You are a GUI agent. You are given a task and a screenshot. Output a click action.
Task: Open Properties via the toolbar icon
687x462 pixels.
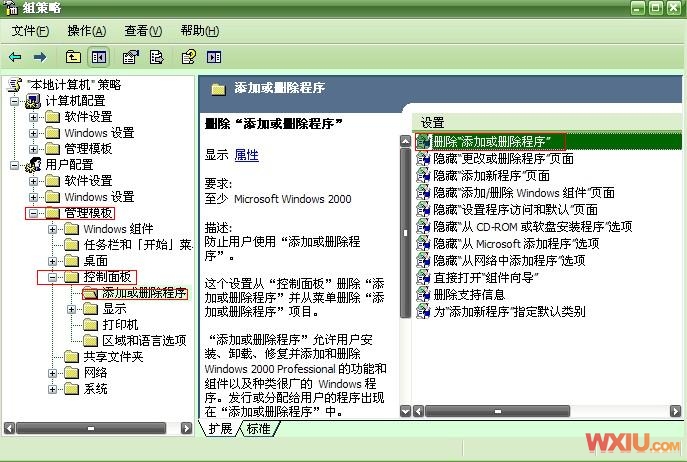[130, 57]
